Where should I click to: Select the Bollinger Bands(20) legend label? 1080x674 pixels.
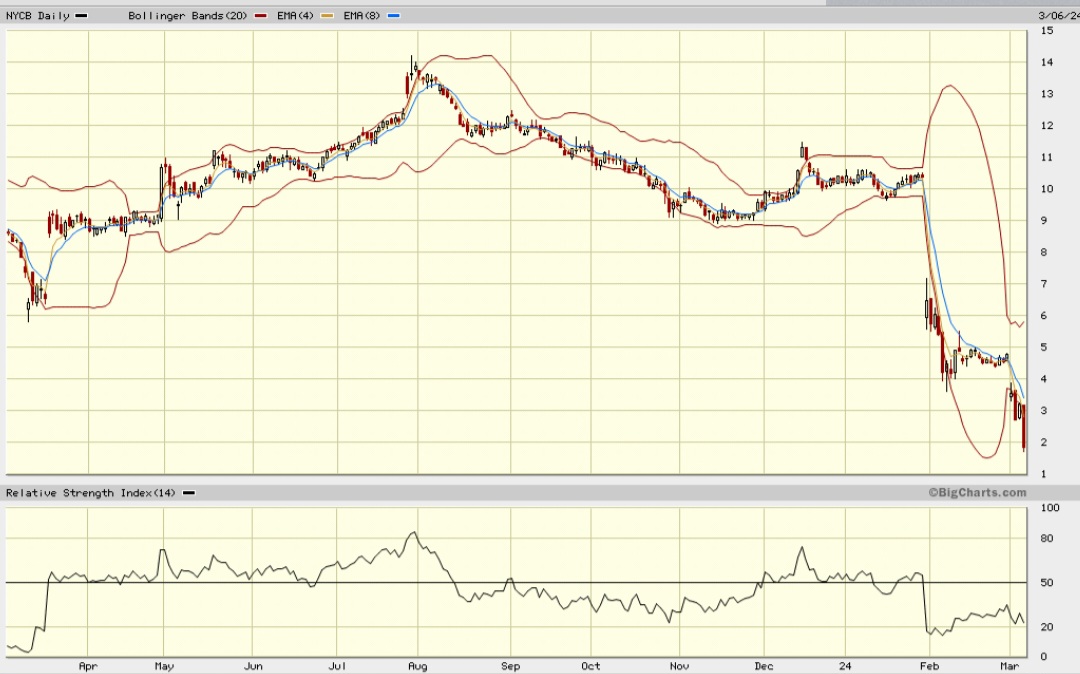tap(187, 15)
